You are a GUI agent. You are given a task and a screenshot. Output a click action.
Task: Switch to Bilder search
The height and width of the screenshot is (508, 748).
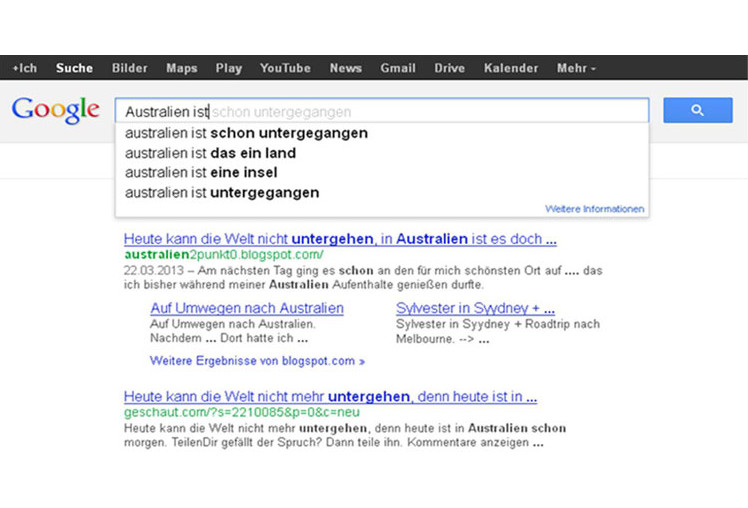130,68
